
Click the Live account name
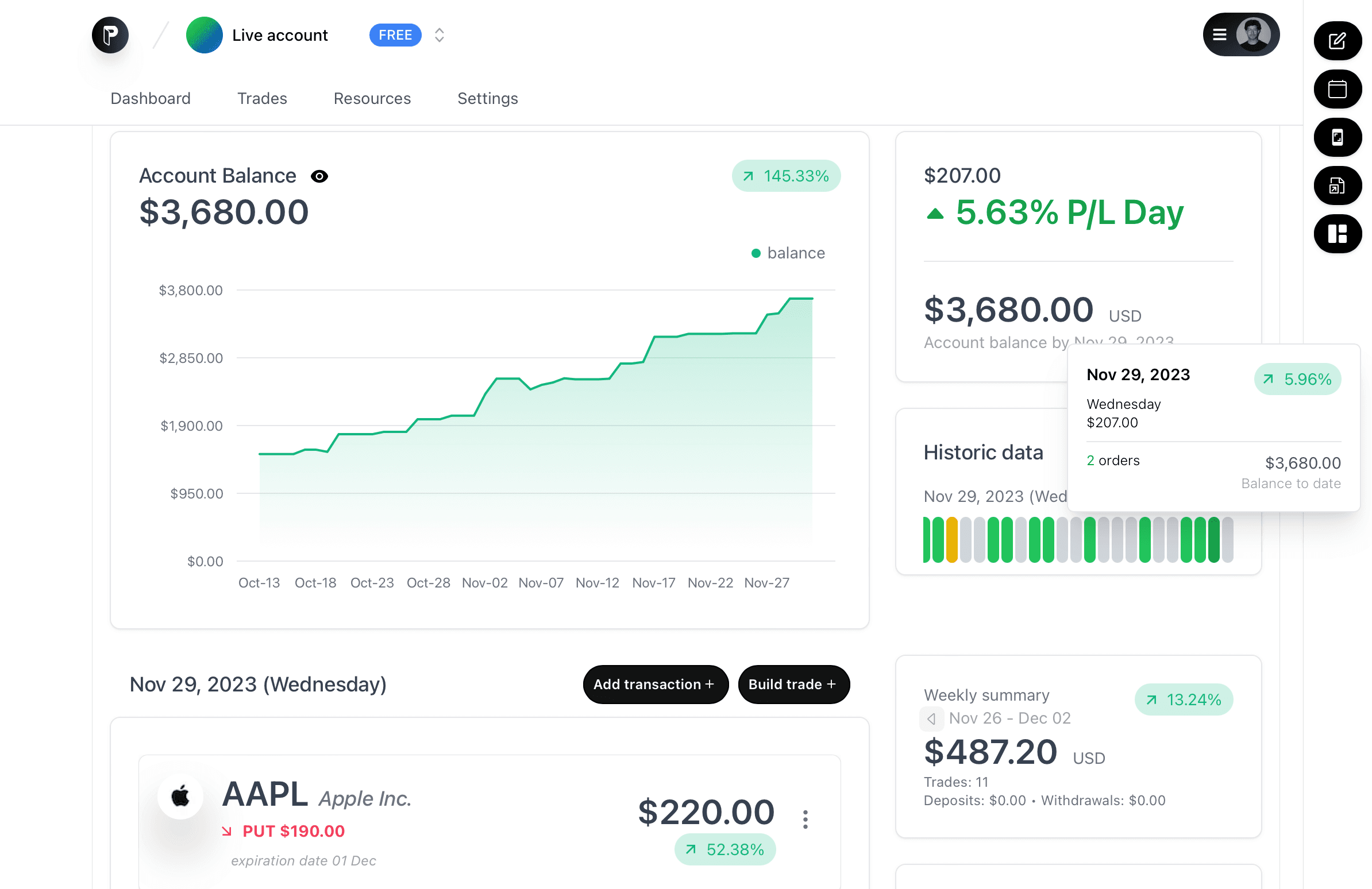click(x=280, y=35)
